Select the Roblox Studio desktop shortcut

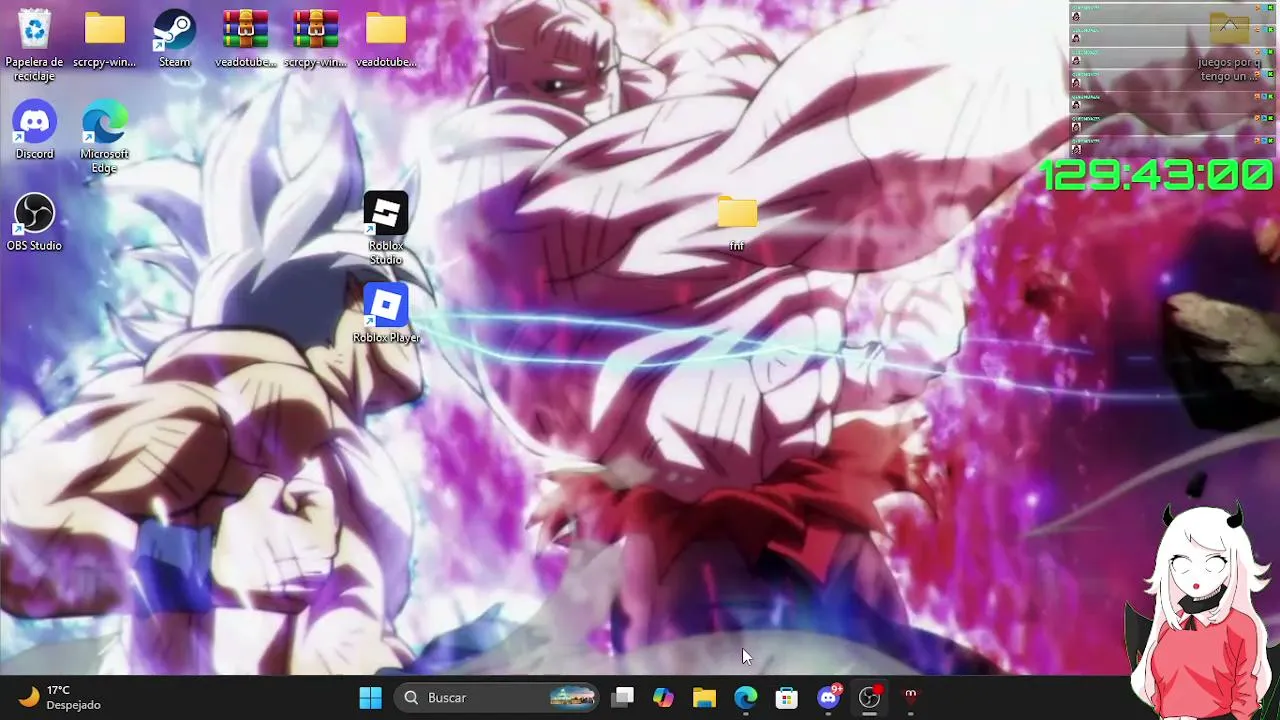(386, 228)
